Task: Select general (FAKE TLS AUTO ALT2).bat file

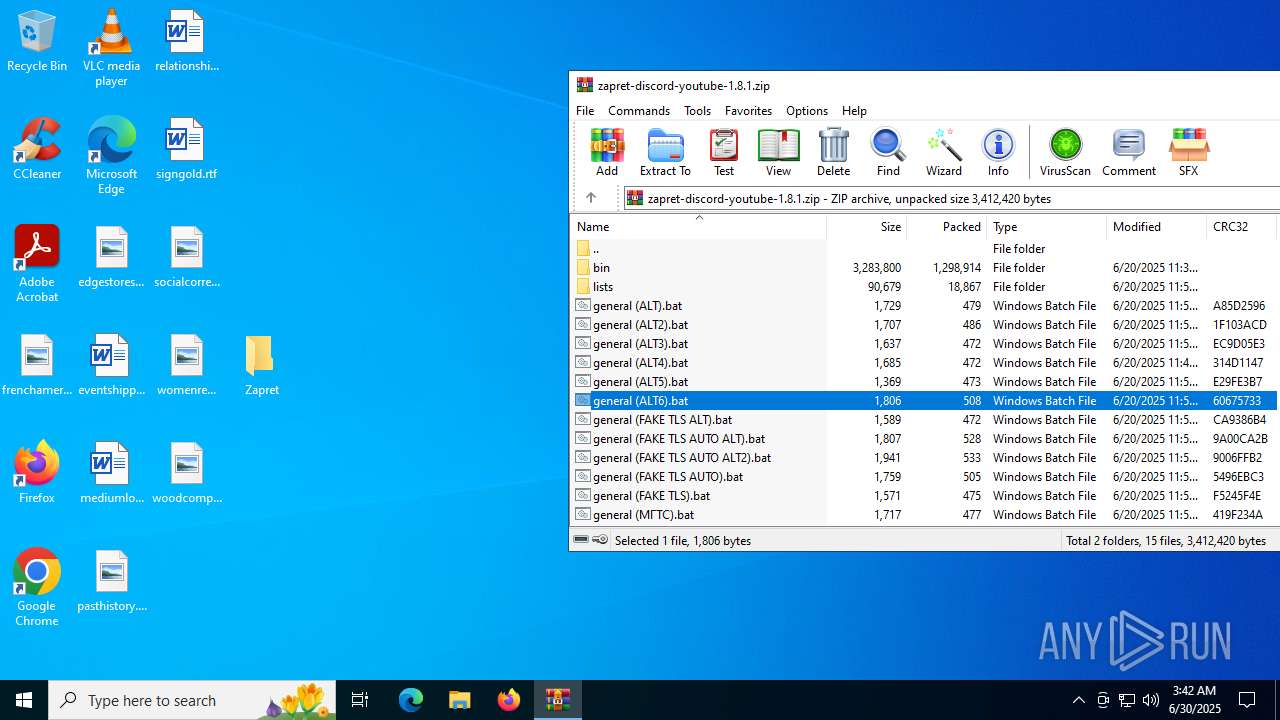Action: coord(925,457)
